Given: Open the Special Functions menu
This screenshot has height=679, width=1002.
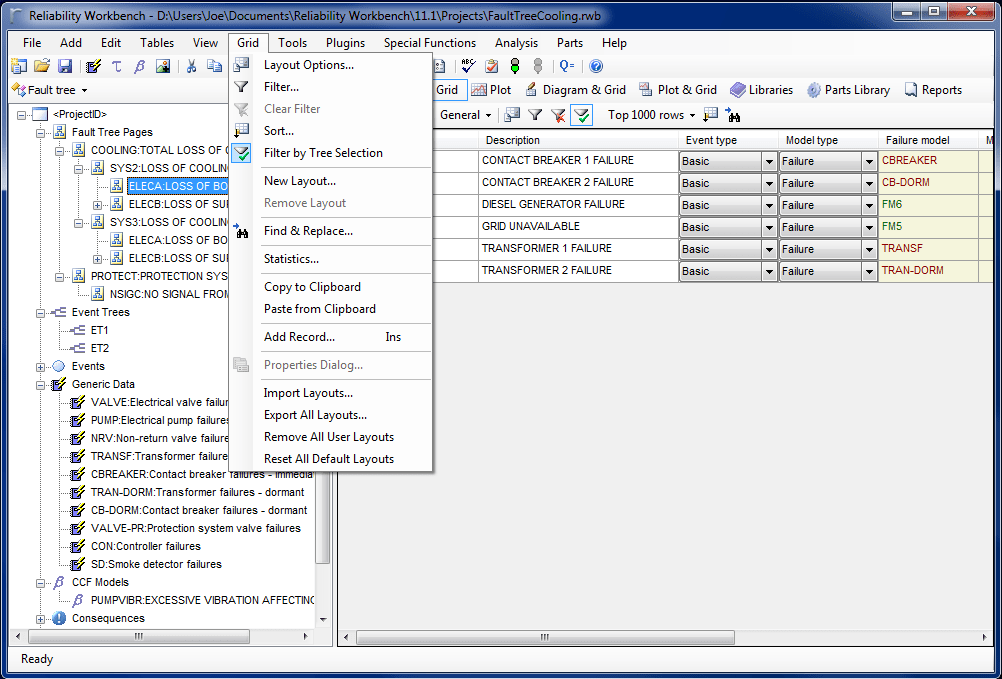Looking at the screenshot, I should coord(430,43).
